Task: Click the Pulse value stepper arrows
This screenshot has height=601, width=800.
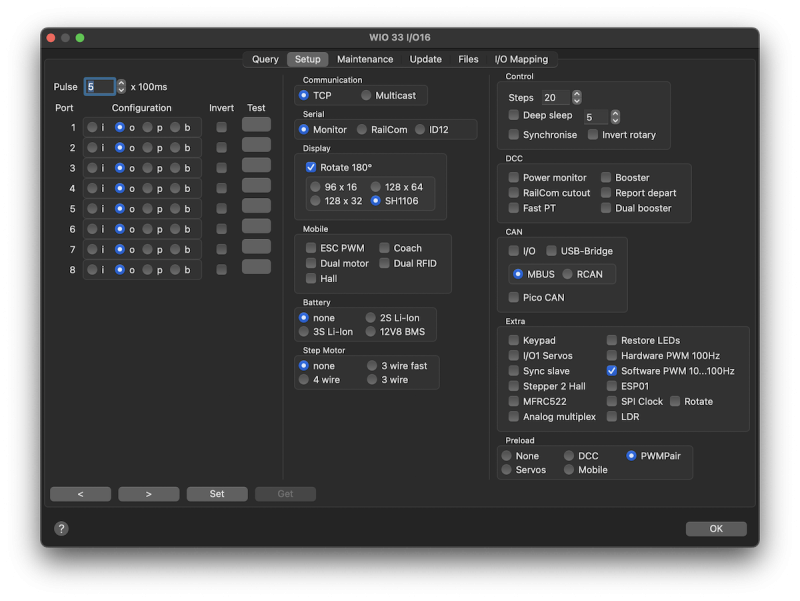Action: [122, 87]
